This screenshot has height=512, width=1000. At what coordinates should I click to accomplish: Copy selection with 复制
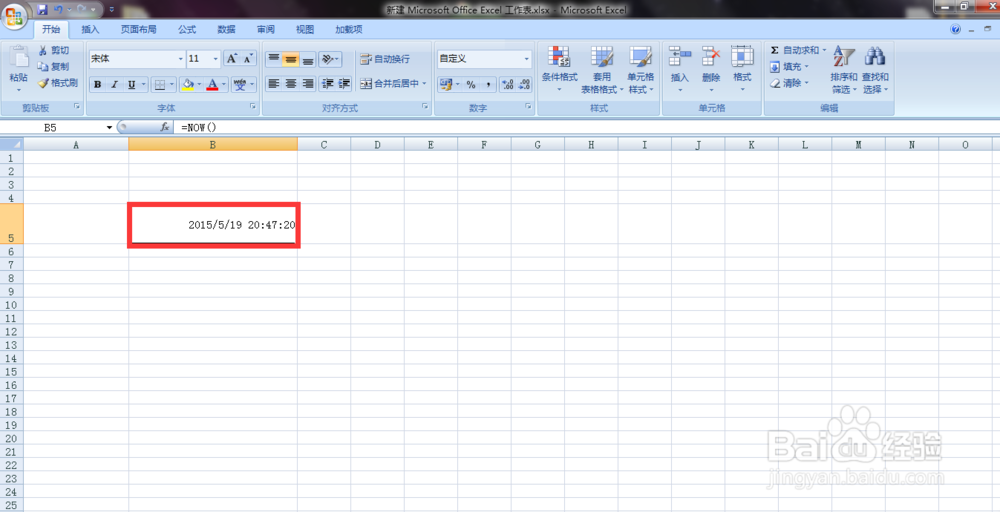tap(53, 66)
